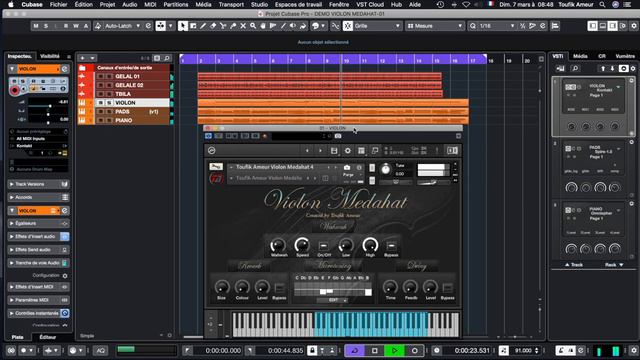
Task: Click the add track plus button
Action: pos(82,58)
